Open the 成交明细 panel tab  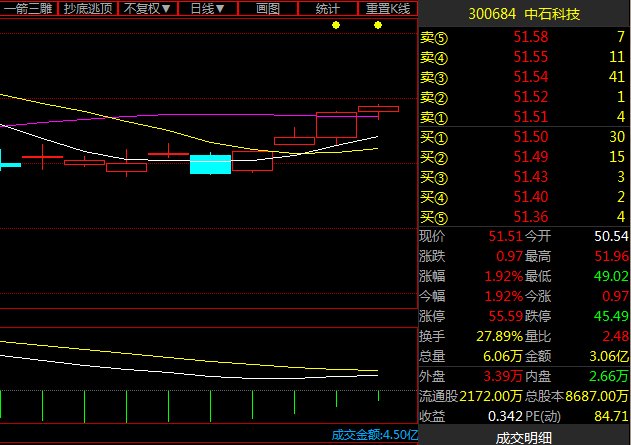pos(524,437)
